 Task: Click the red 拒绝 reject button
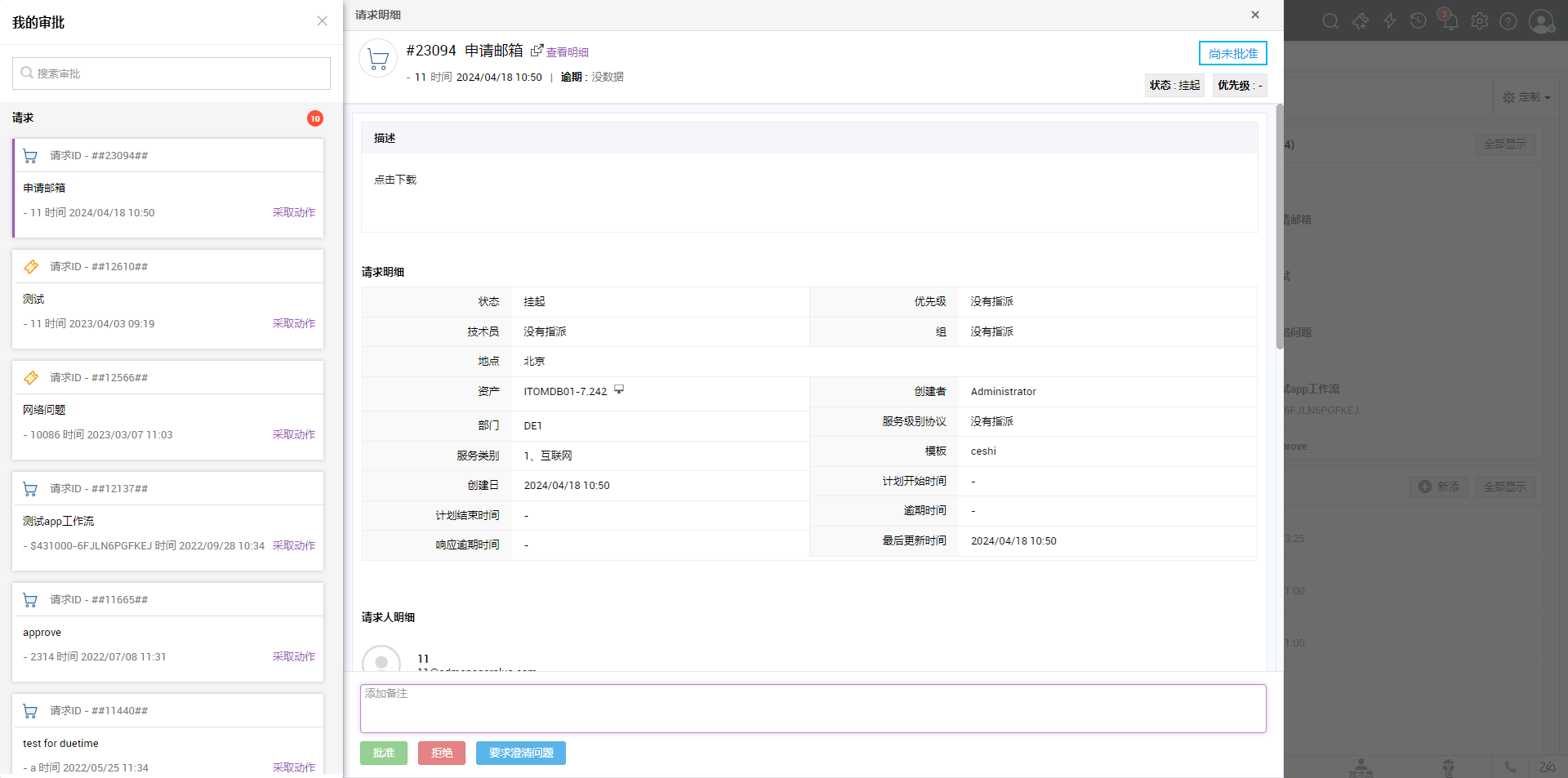coord(442,753)
